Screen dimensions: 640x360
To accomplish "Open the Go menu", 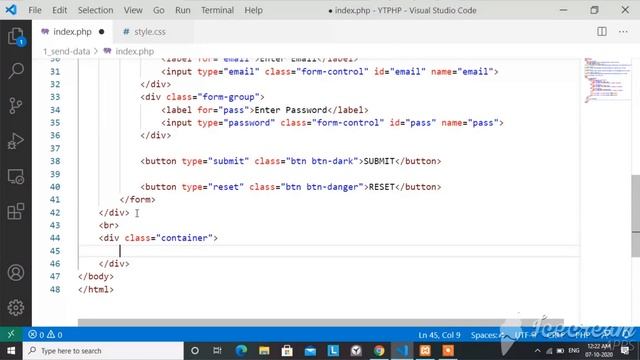I will 158,10.
